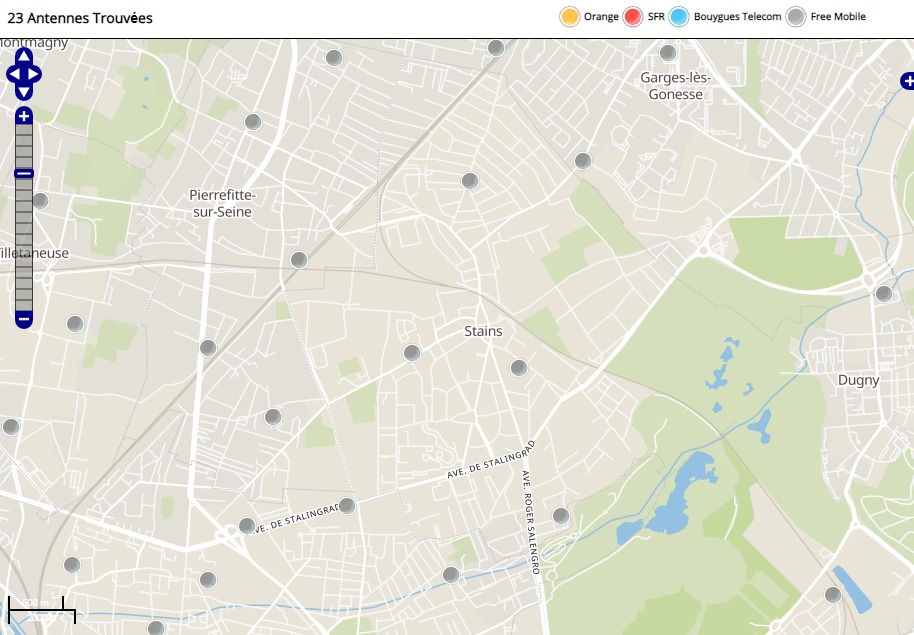The width and height of the screenshot is (914, 635).
Task: Toggle the SFR operator filter
Action: point(632,17)
